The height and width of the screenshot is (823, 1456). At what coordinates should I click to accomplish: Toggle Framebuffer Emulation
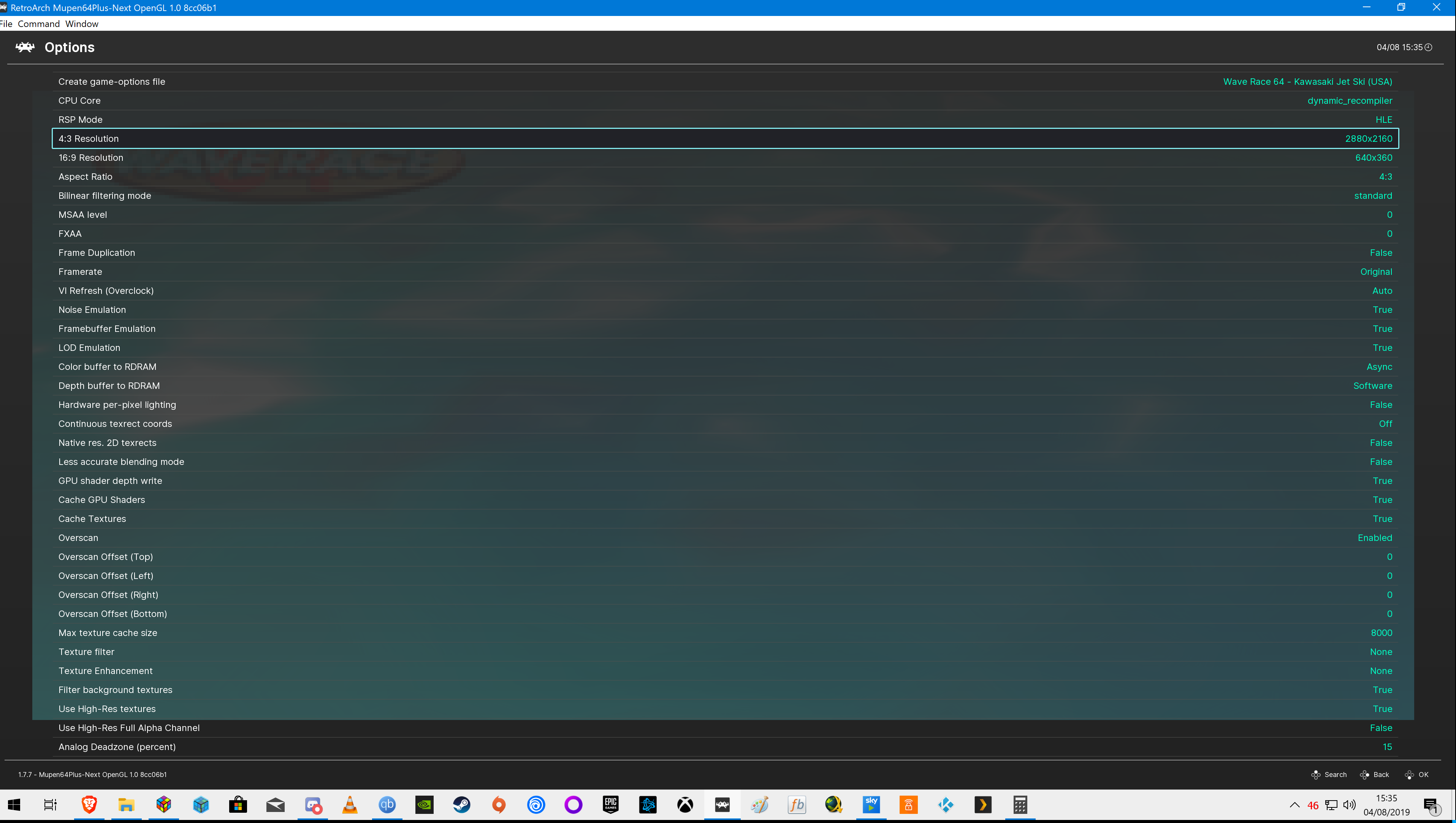[x=725, y=329]
